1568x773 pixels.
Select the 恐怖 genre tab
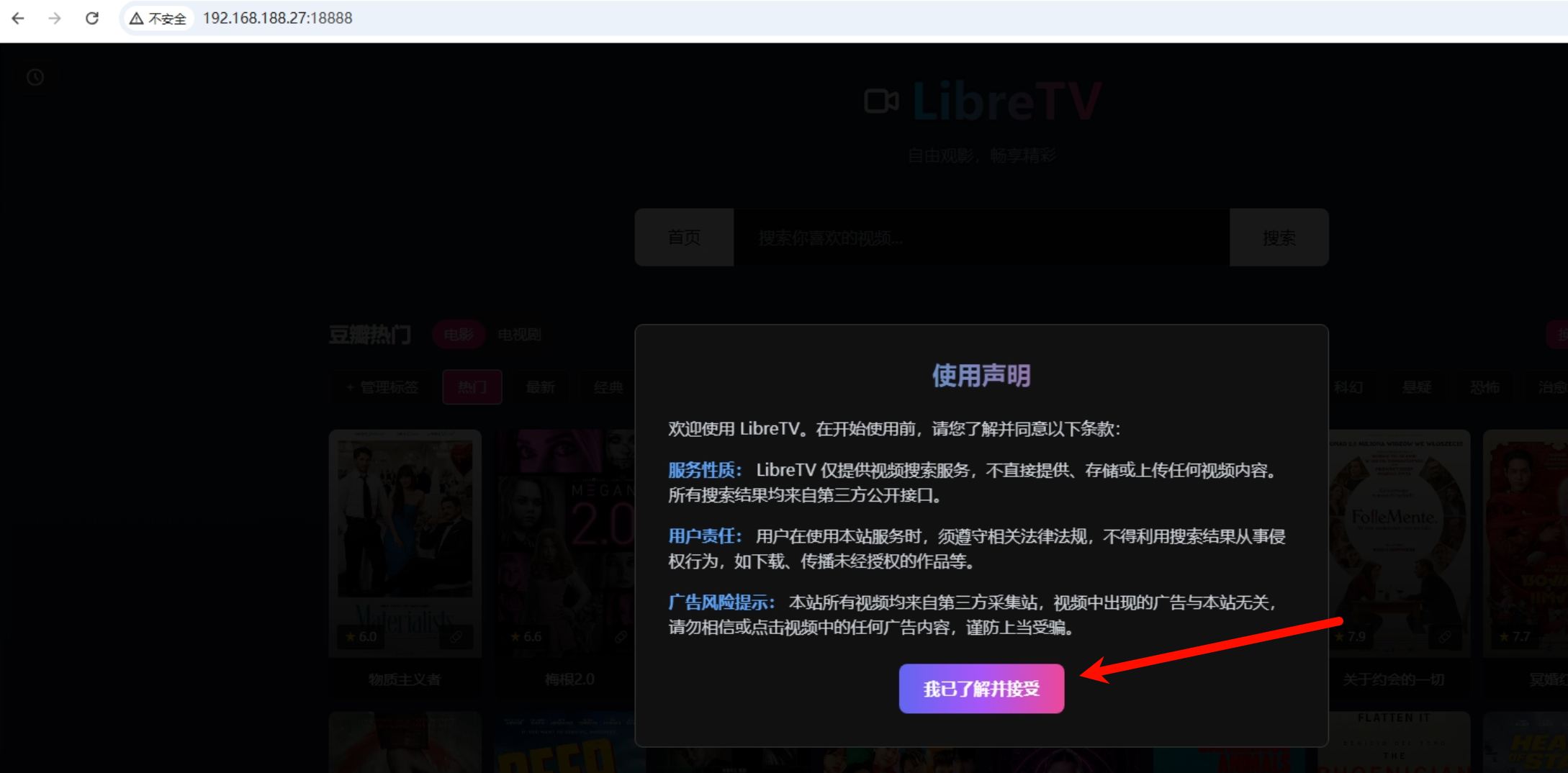click(x=1486, y=387)
